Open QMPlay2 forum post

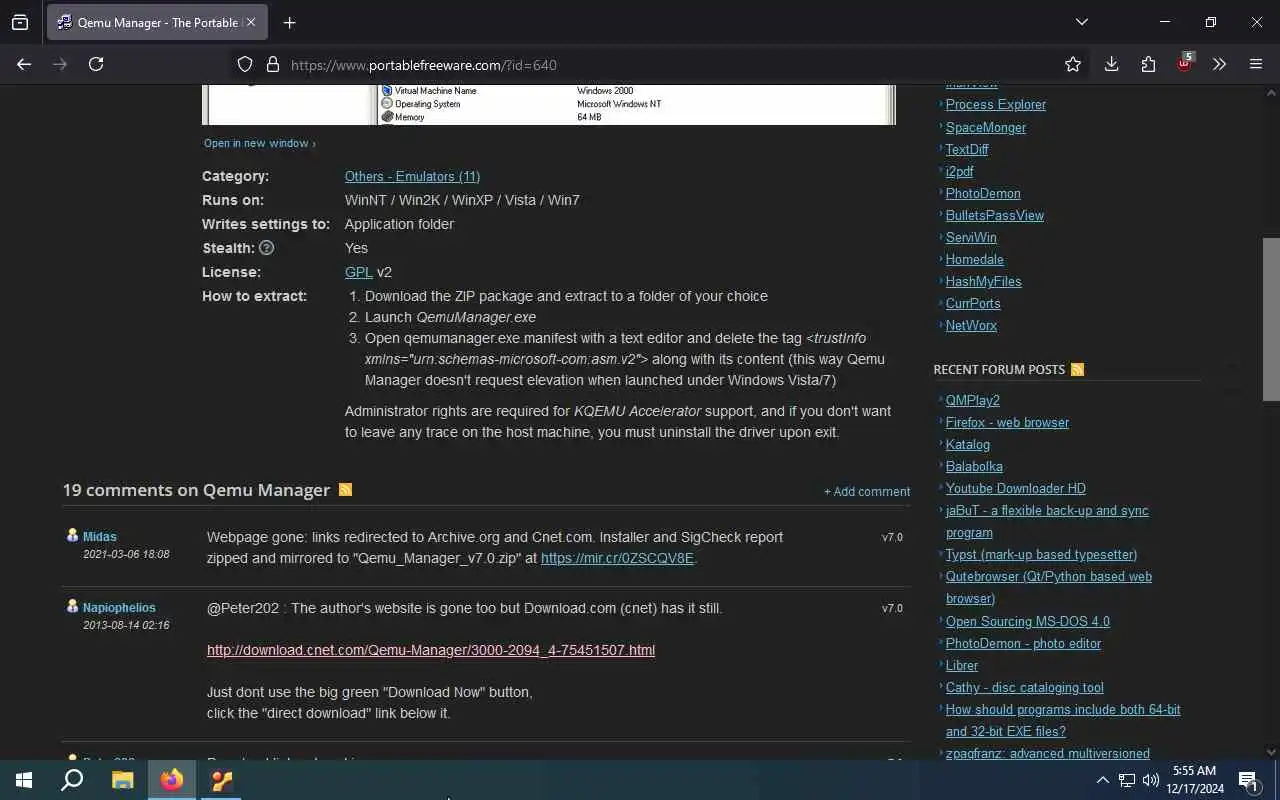click(x=973, y=400)
